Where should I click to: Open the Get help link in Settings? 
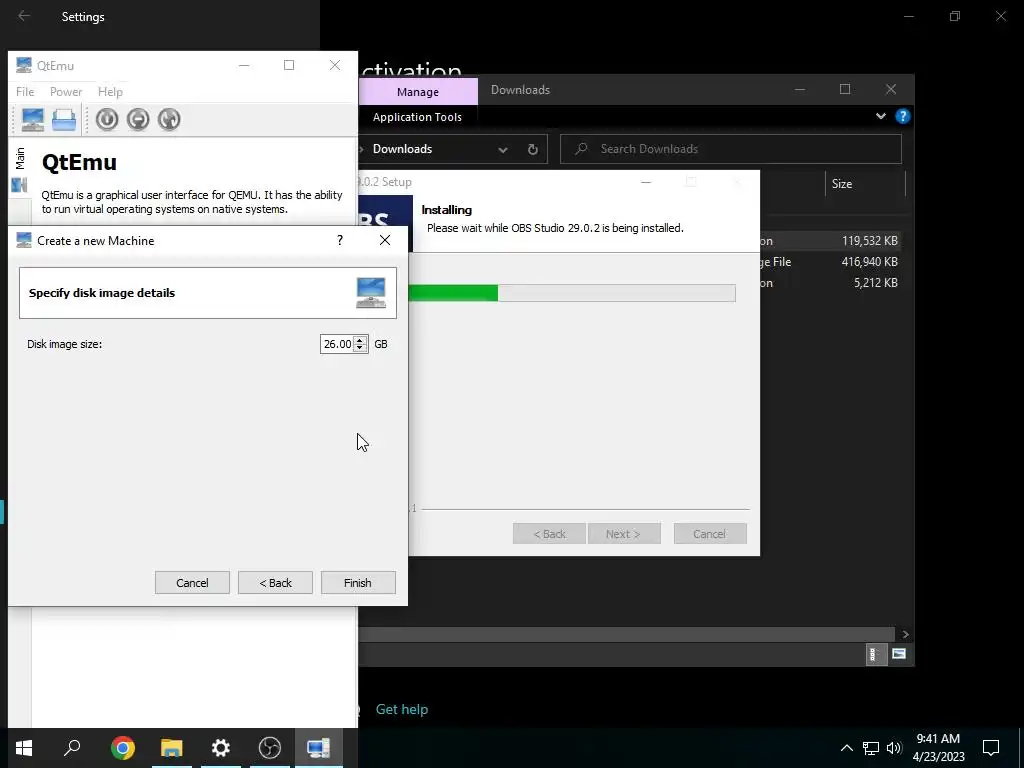(x=402, y=709)
